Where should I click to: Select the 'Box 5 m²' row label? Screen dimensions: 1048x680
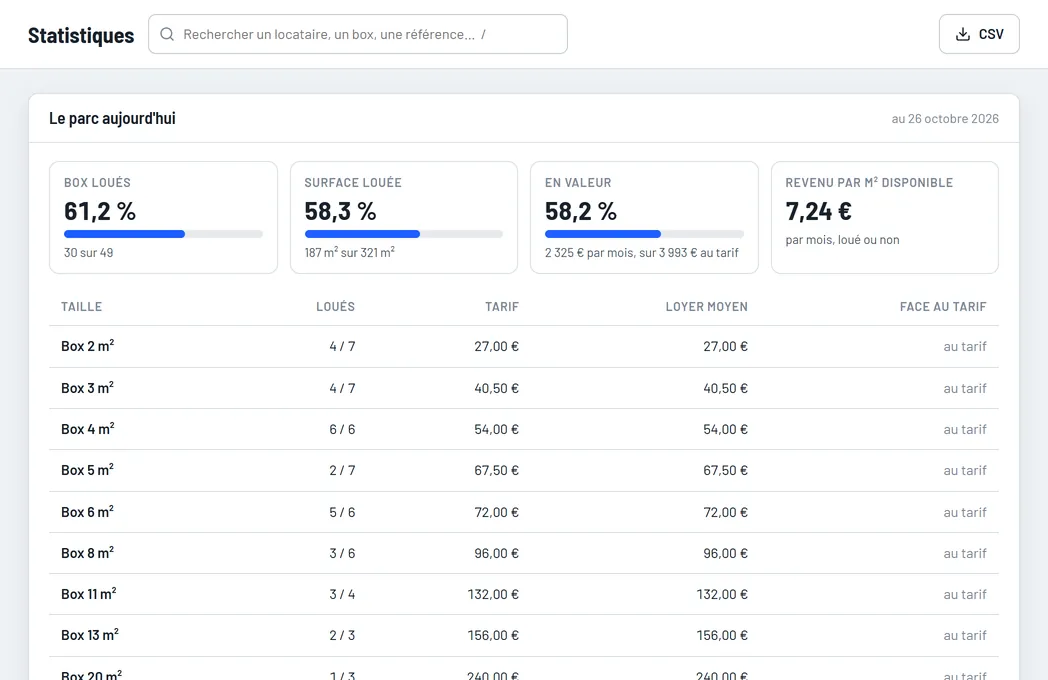pyautogui.click(x=88, y=470)
